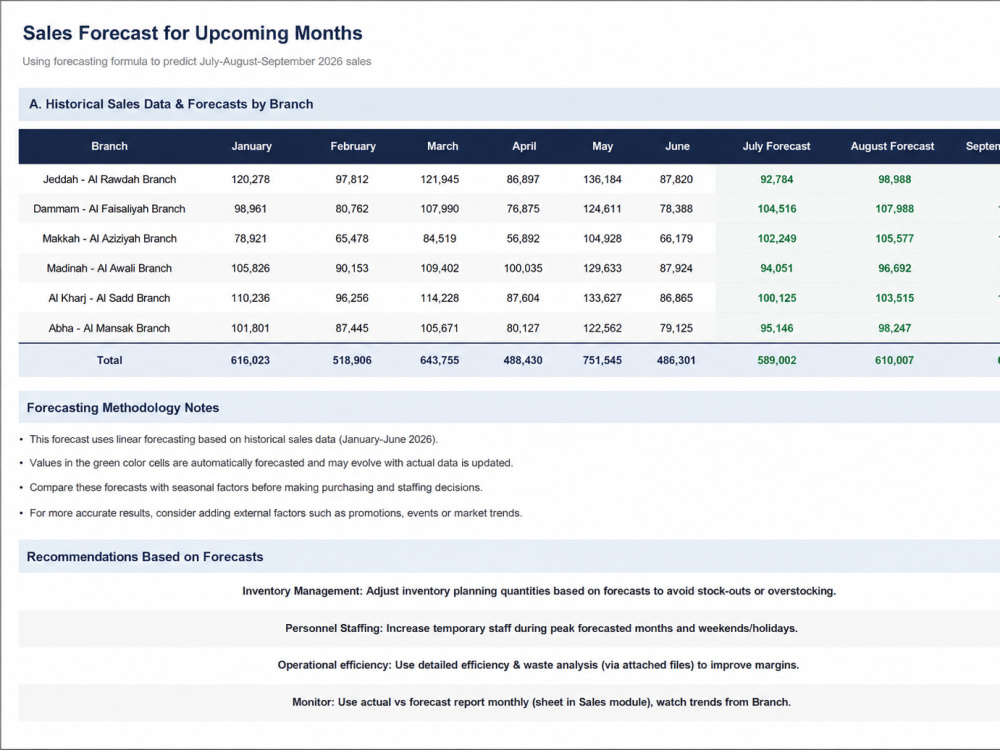Click Makkah May value 104,928
This screenshot has height=750, width=1000.
(602, 239)
